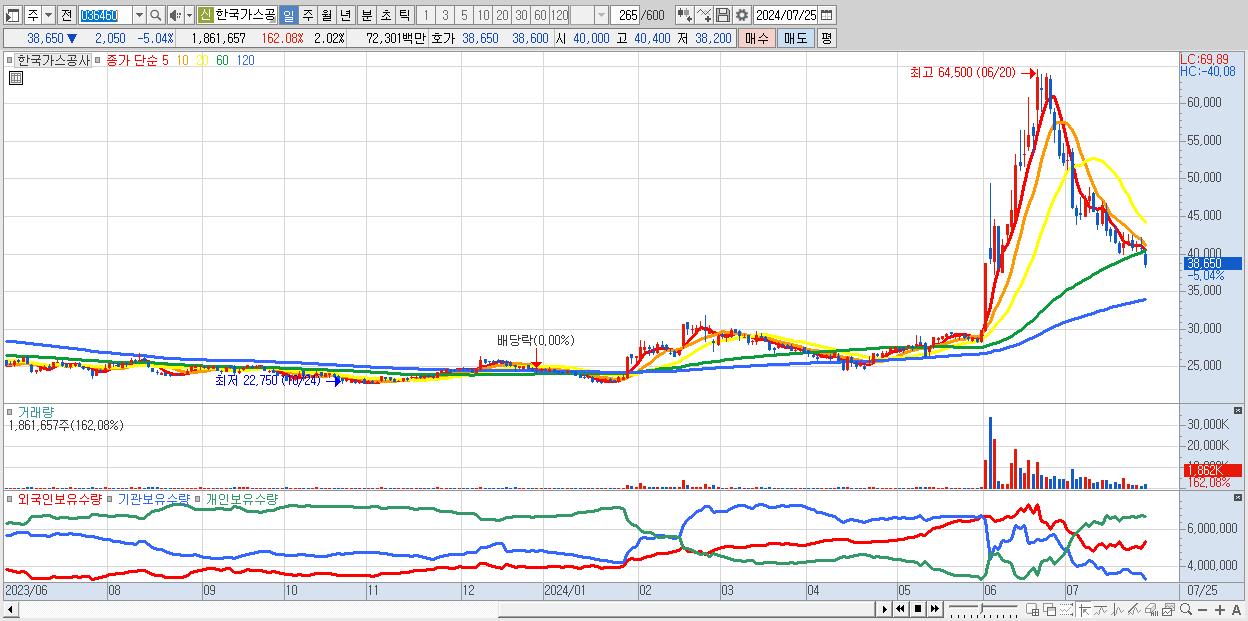This screenshot has width=1248, height=621.
Task: Select the 3 interval tab
Action: (444, 15)
